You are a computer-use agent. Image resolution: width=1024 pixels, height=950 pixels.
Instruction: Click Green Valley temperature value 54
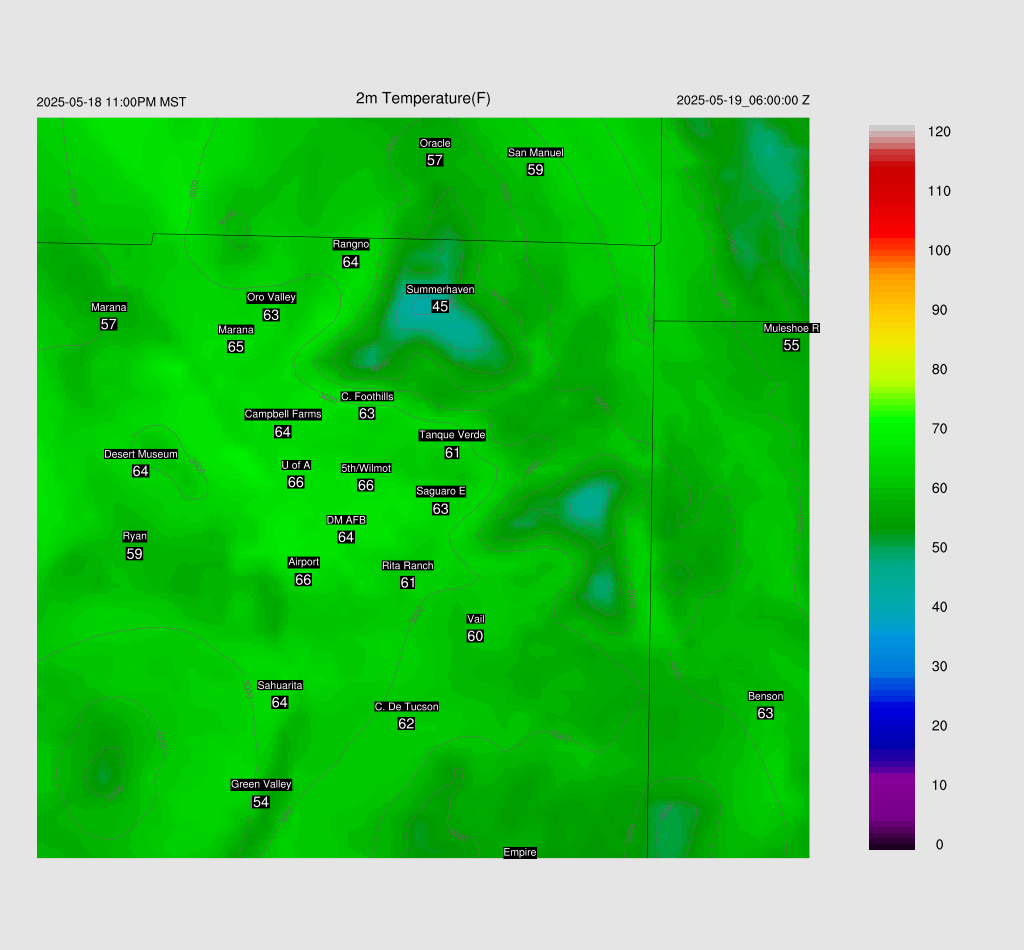pyautogui.click(x=261, y=802)
